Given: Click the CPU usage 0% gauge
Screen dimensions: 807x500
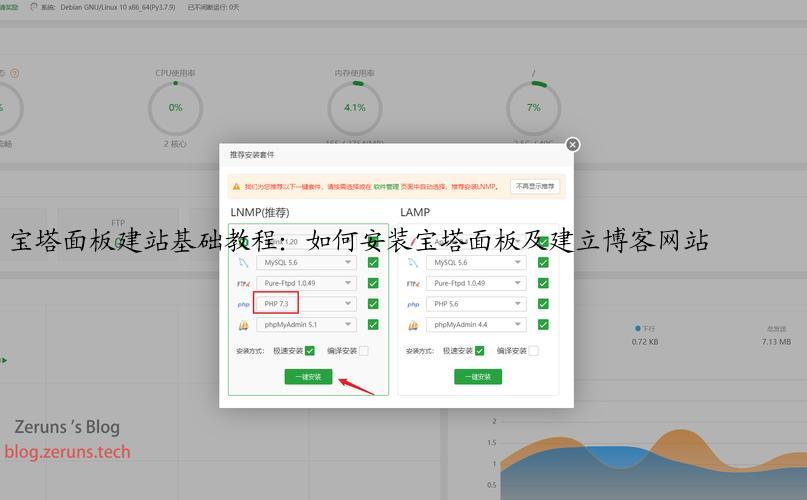Looking at the screenshot, I should coord(176,108).
